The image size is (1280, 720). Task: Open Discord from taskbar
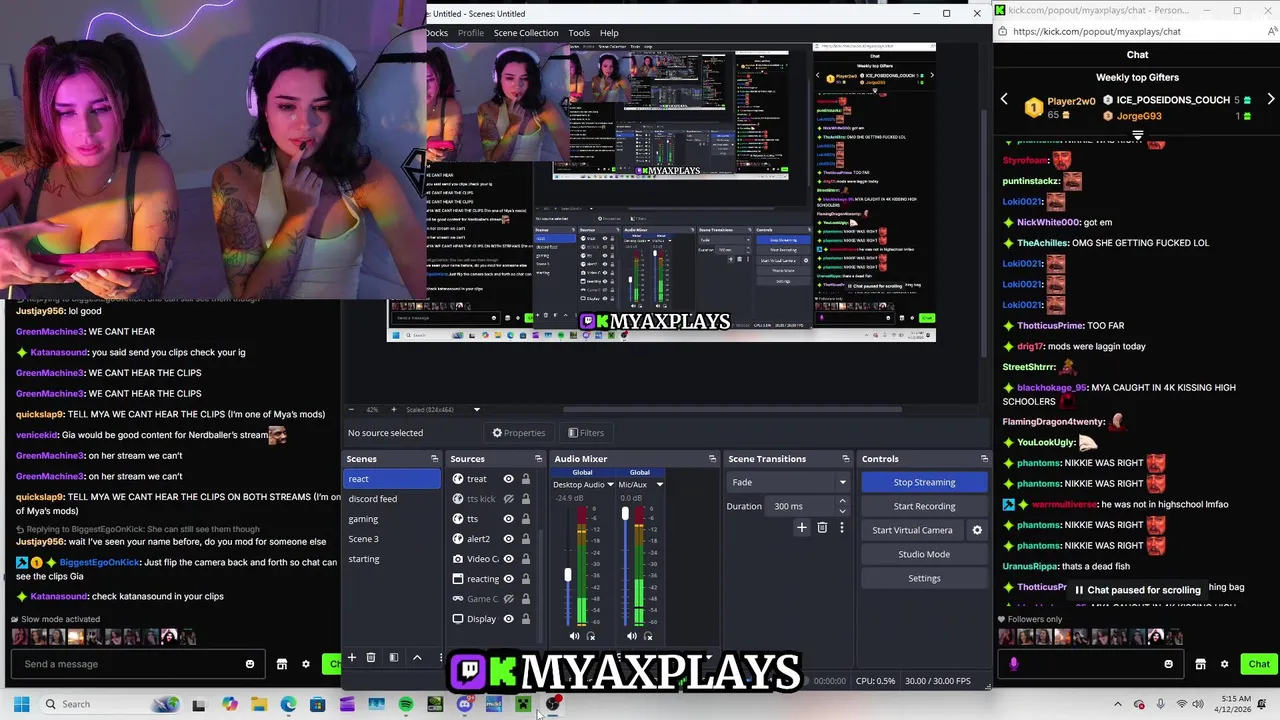[464, 704]
